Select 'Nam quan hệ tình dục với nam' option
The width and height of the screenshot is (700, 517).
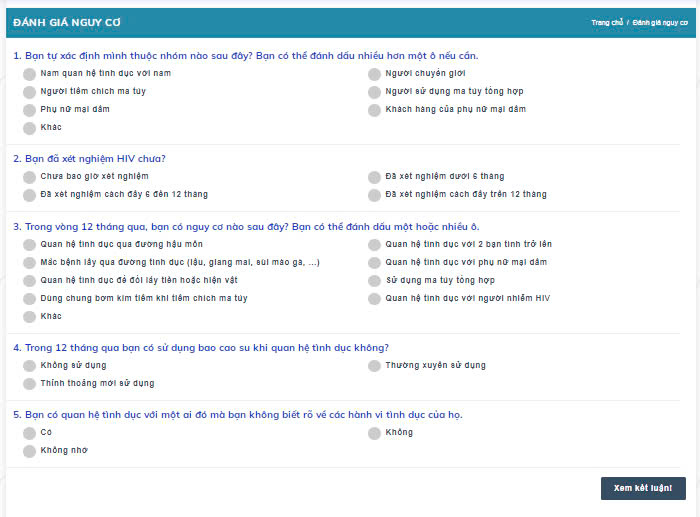point(30,74)
